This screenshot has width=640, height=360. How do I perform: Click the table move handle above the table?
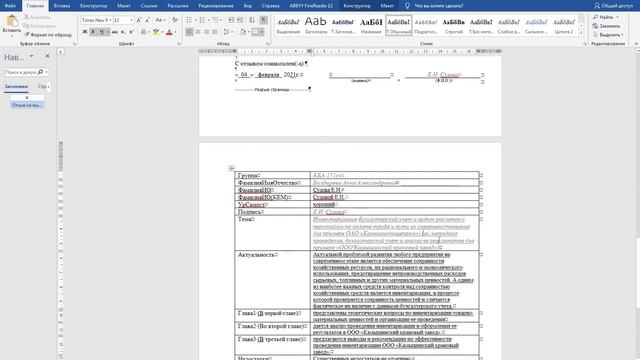(x=231, y=168)
